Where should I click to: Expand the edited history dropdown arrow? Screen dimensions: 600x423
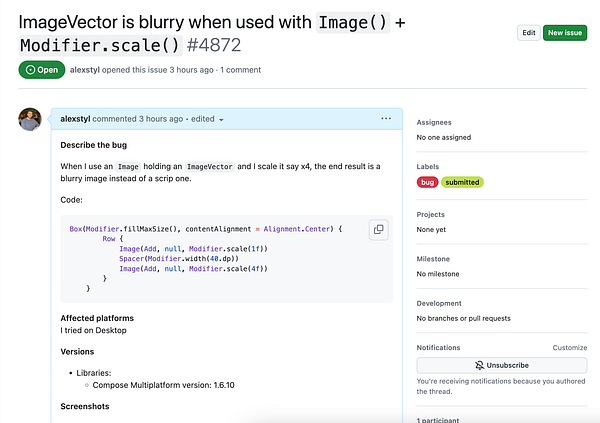pos(221,119)
